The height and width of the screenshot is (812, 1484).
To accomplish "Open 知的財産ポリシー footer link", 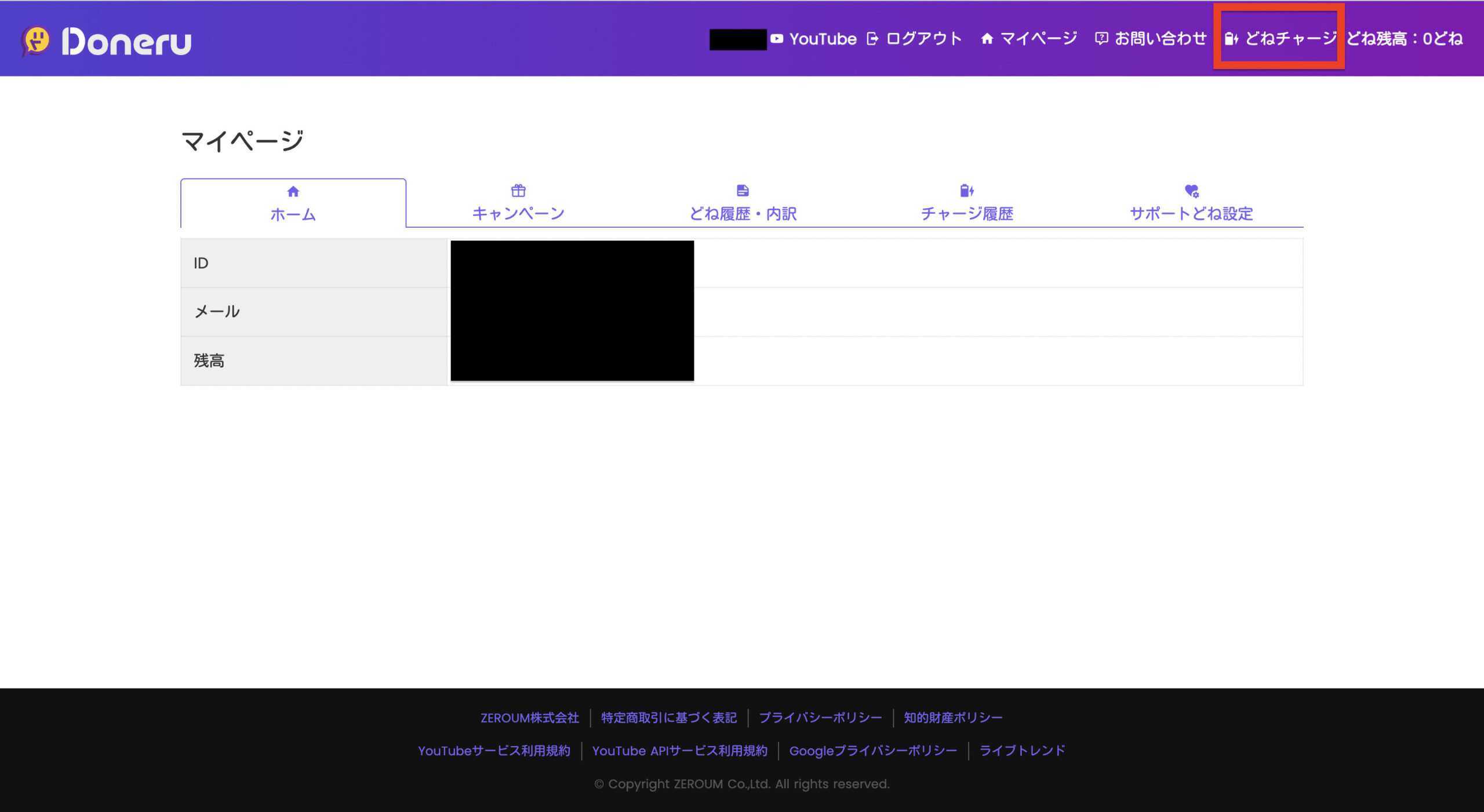I will coord(953,718).
